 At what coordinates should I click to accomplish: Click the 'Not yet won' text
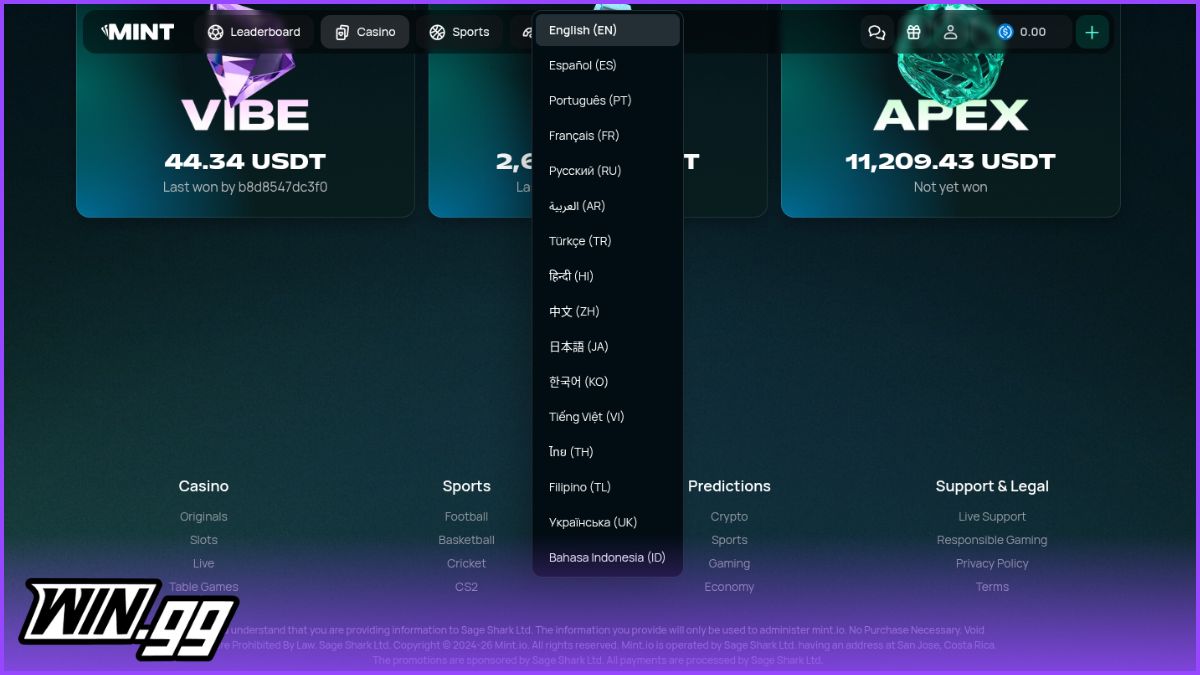click(950, 187)
